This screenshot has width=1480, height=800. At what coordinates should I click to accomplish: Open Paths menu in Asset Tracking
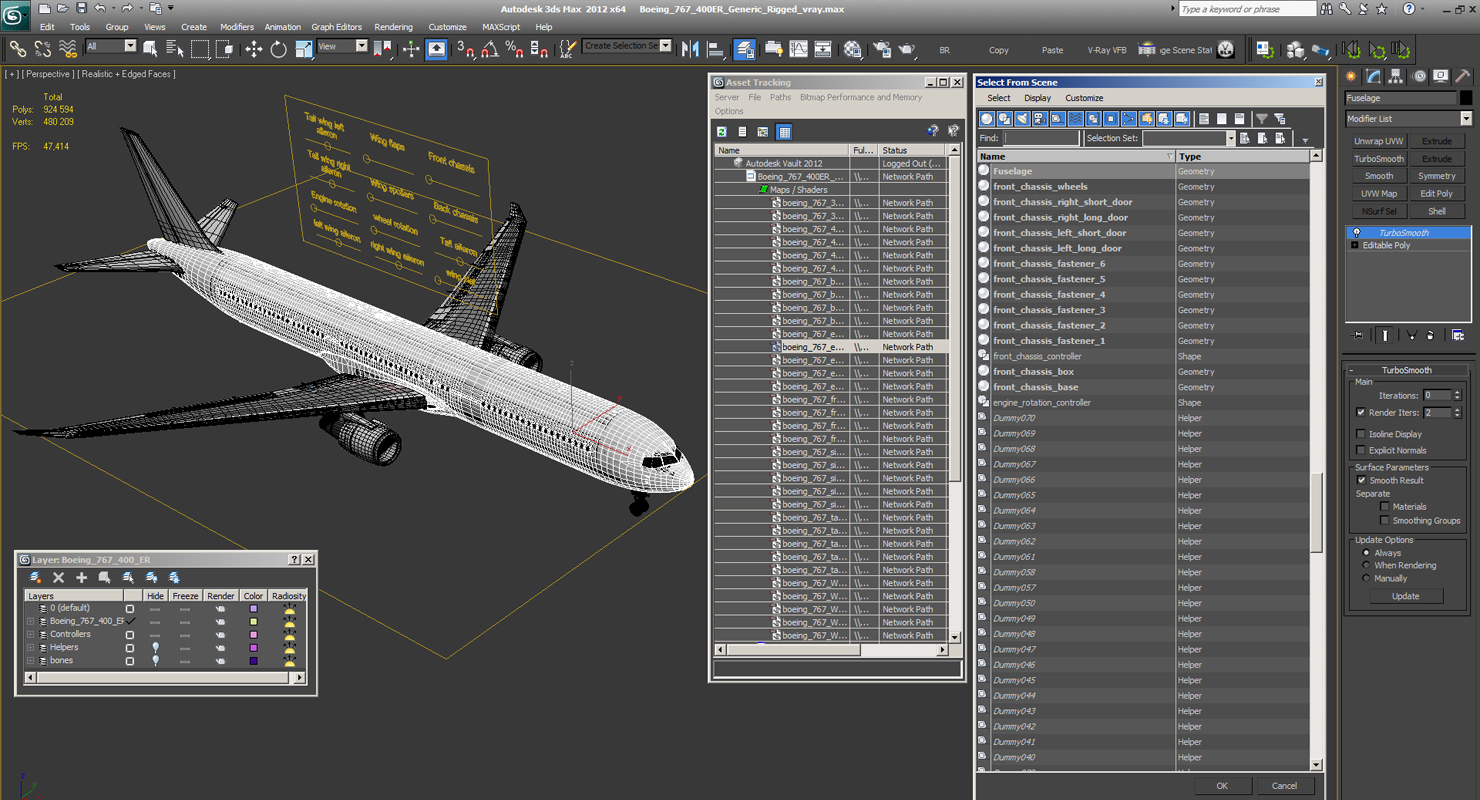[780, 97]
